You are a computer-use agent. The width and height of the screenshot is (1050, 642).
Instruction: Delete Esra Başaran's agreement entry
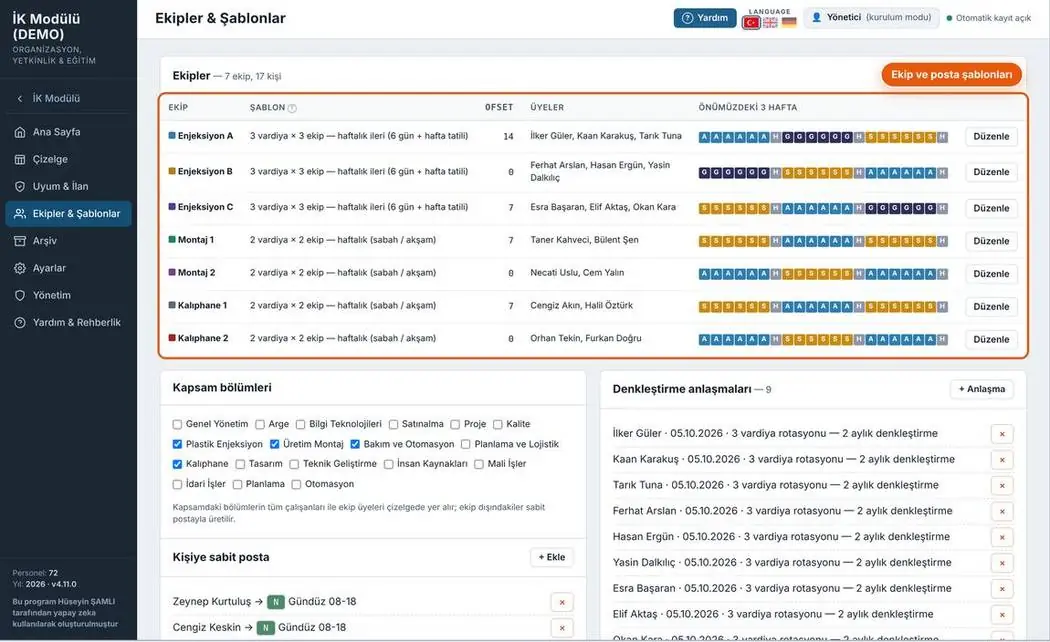click(x=1002, y=589)
